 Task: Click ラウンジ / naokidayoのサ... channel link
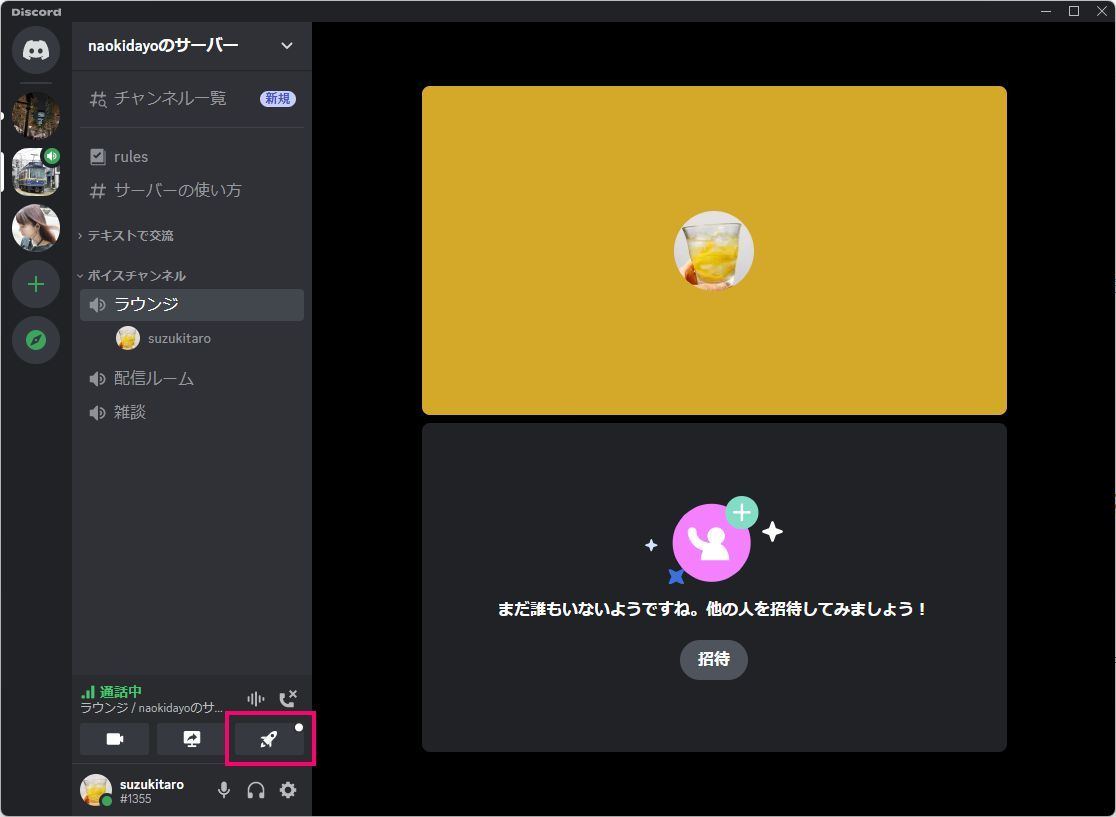tap(152, 708)
